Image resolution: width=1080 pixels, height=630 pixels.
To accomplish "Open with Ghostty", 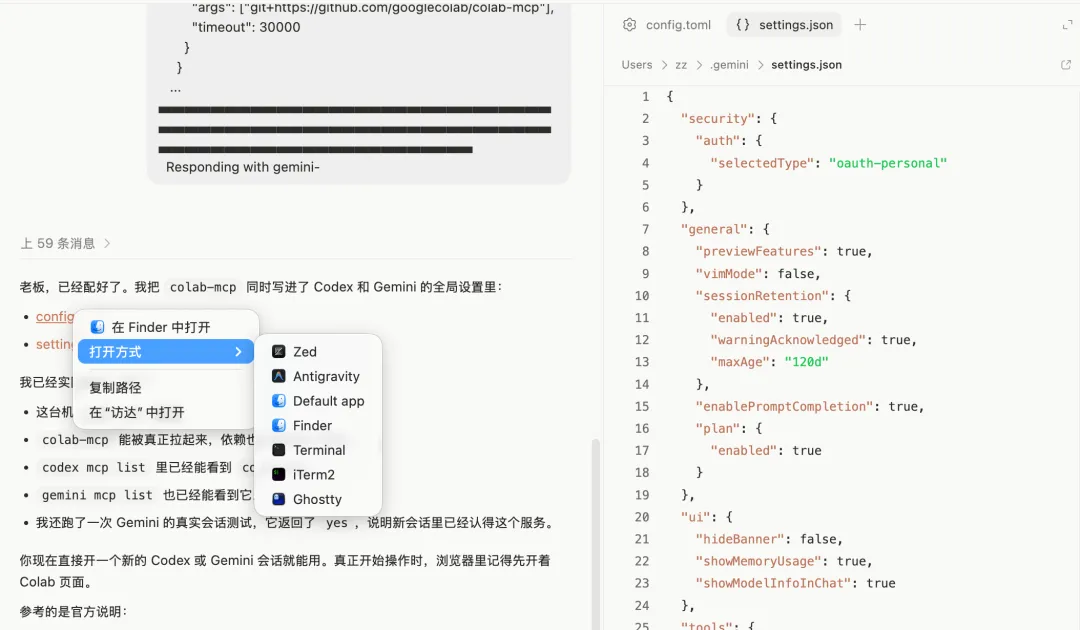I will [x=318, y=499].
